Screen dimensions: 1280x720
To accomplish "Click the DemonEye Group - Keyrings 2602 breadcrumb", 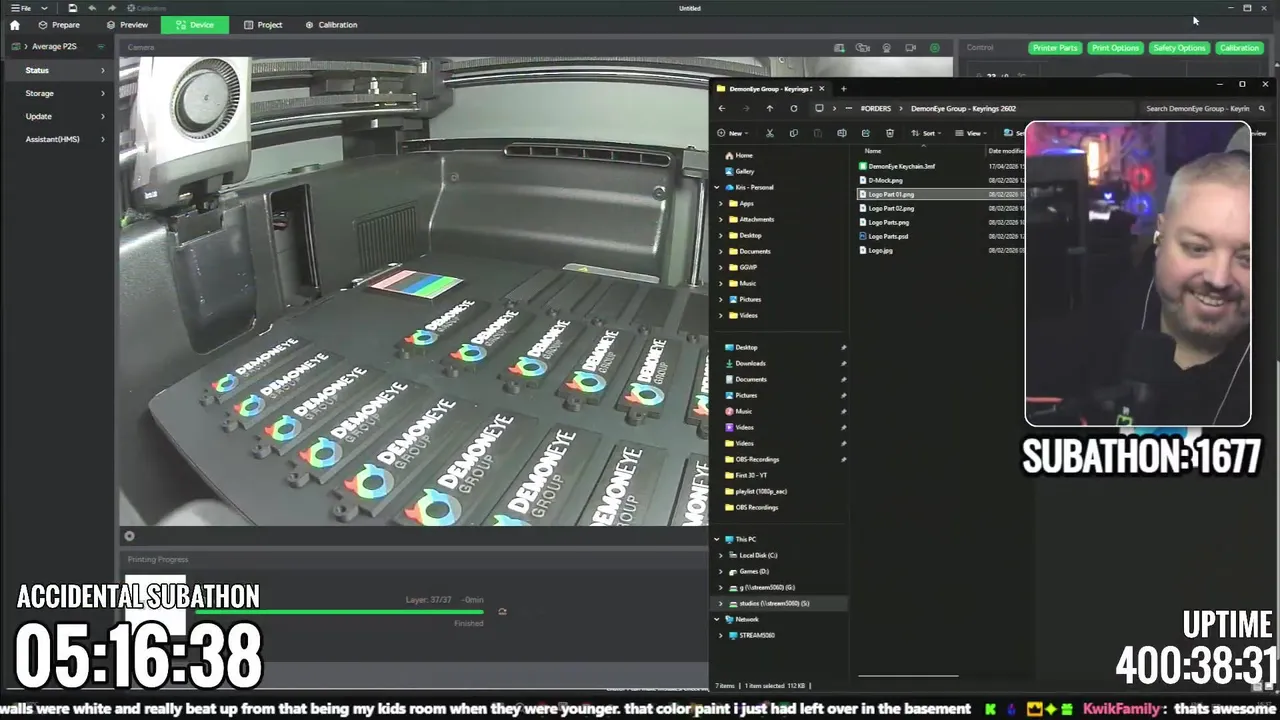I will pos(963,108).
